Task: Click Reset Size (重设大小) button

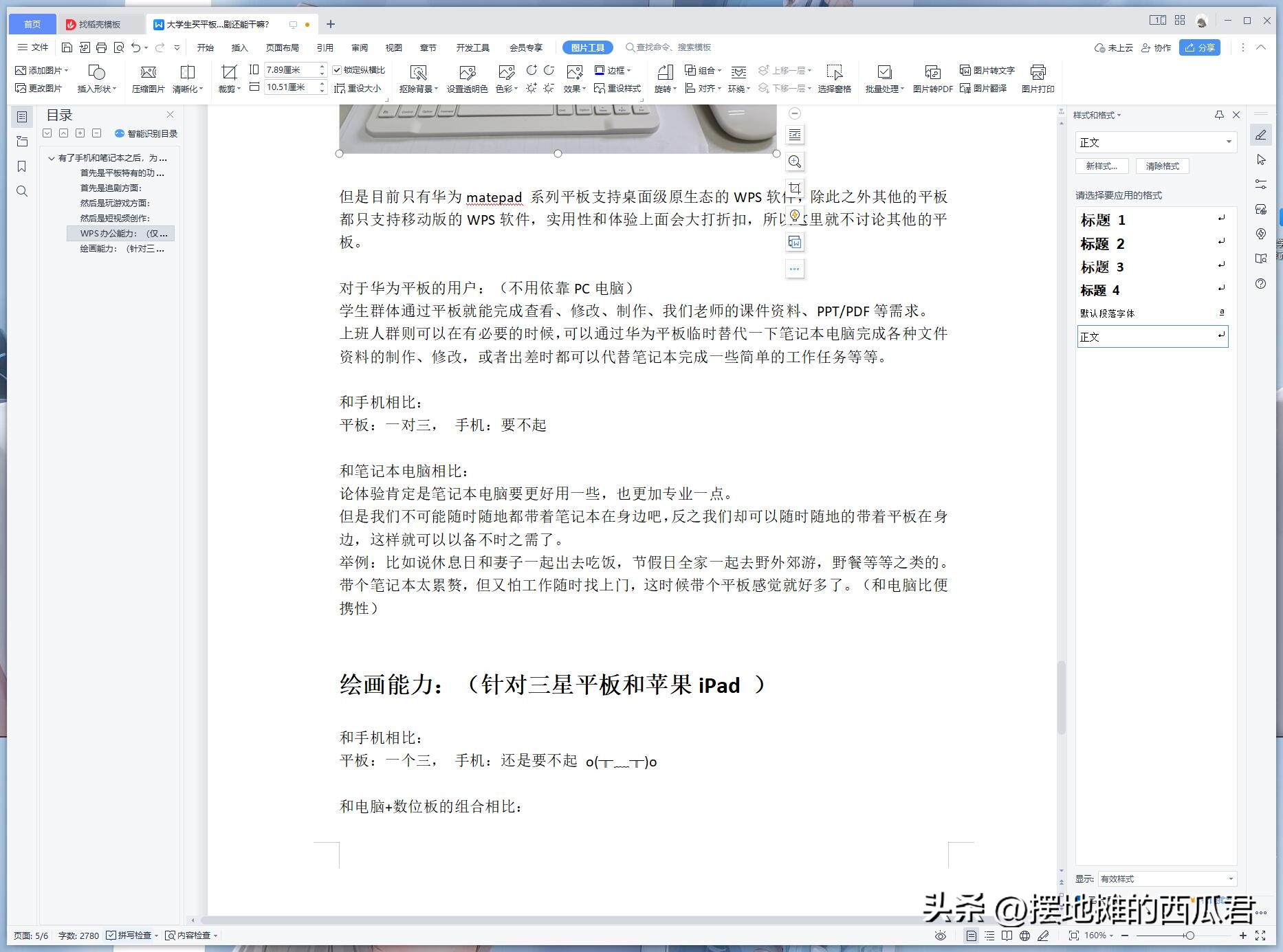Action: point(358,88)
